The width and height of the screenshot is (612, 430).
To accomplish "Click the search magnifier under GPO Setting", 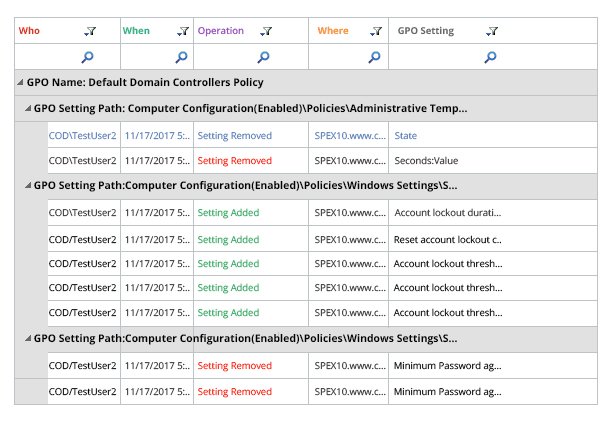I will (491, 57).
